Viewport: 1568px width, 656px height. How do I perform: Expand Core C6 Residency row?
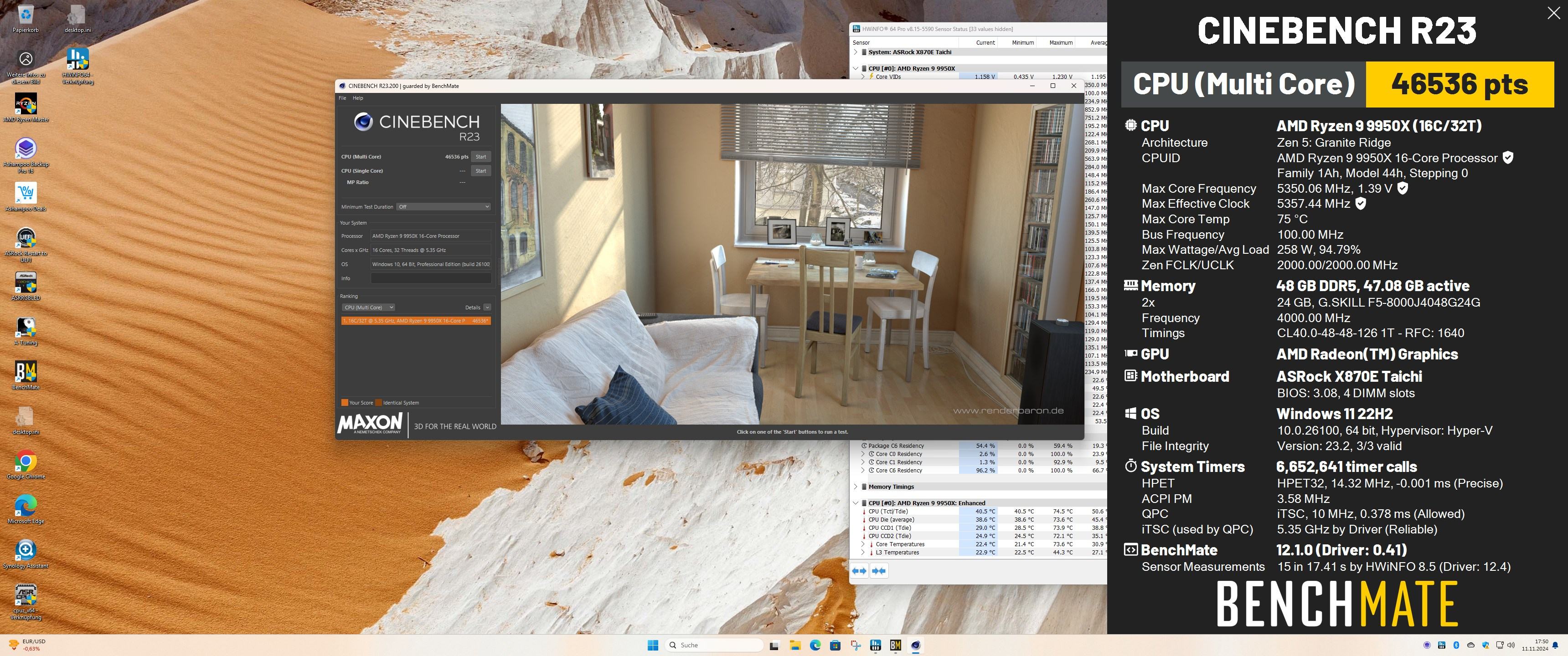point(862,471)
